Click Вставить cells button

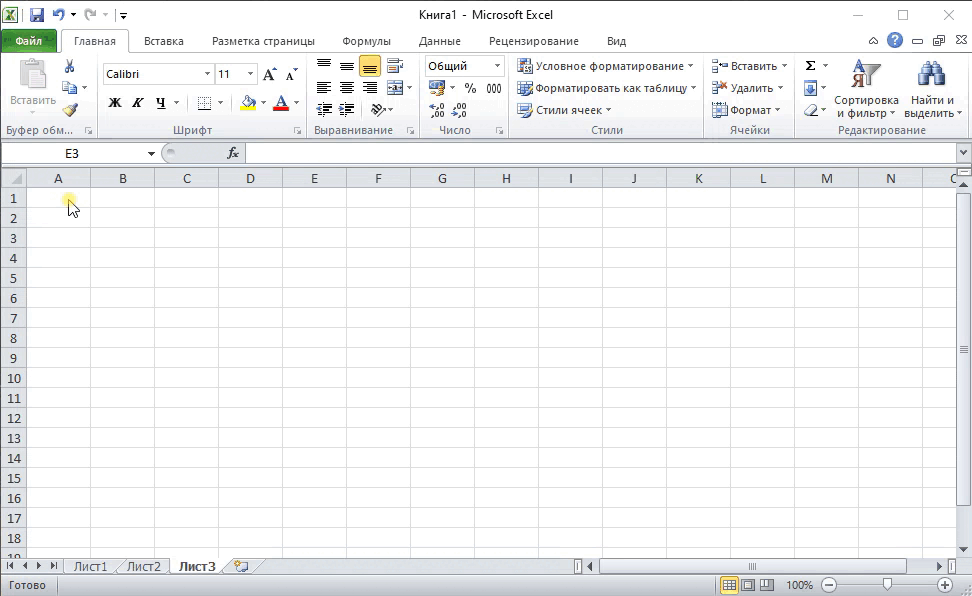tap(749, 66)
